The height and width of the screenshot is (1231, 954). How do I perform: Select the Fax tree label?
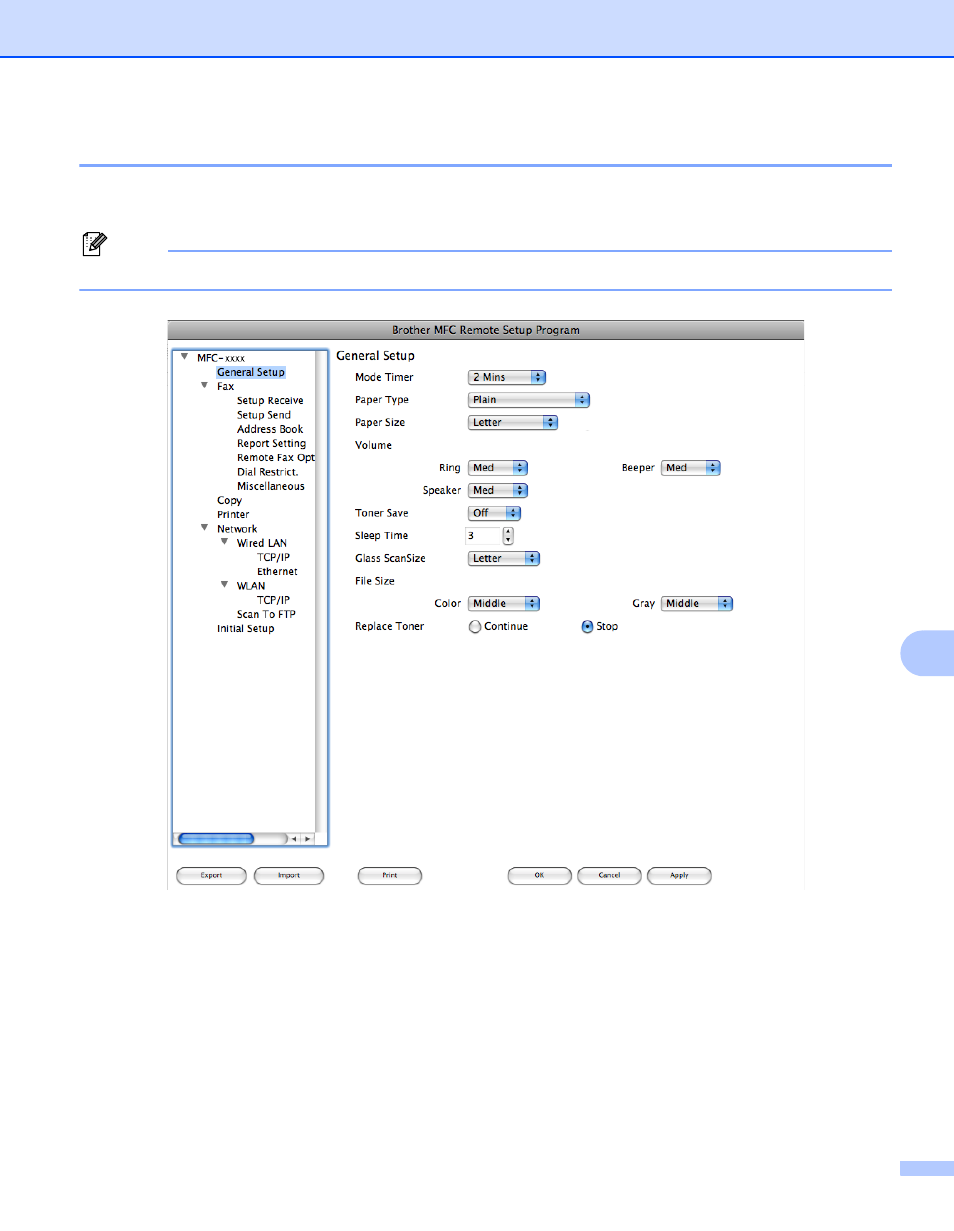click(225, 386)
